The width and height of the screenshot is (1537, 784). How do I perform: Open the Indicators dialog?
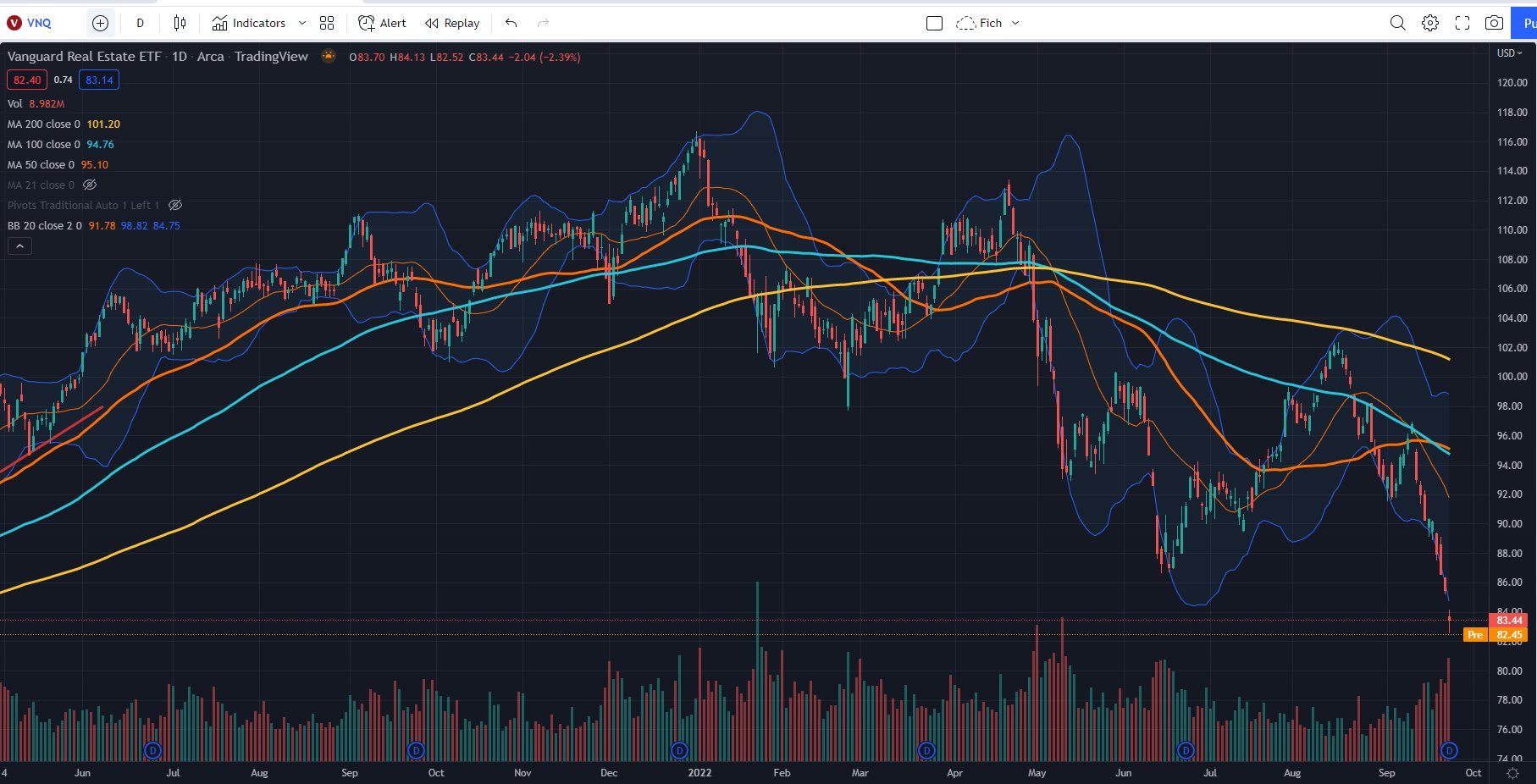click(x=248, y=23)
